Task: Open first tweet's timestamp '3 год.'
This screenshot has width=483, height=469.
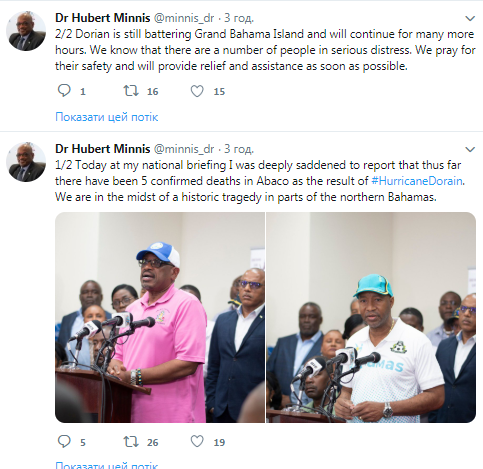Action: [239, 18]
